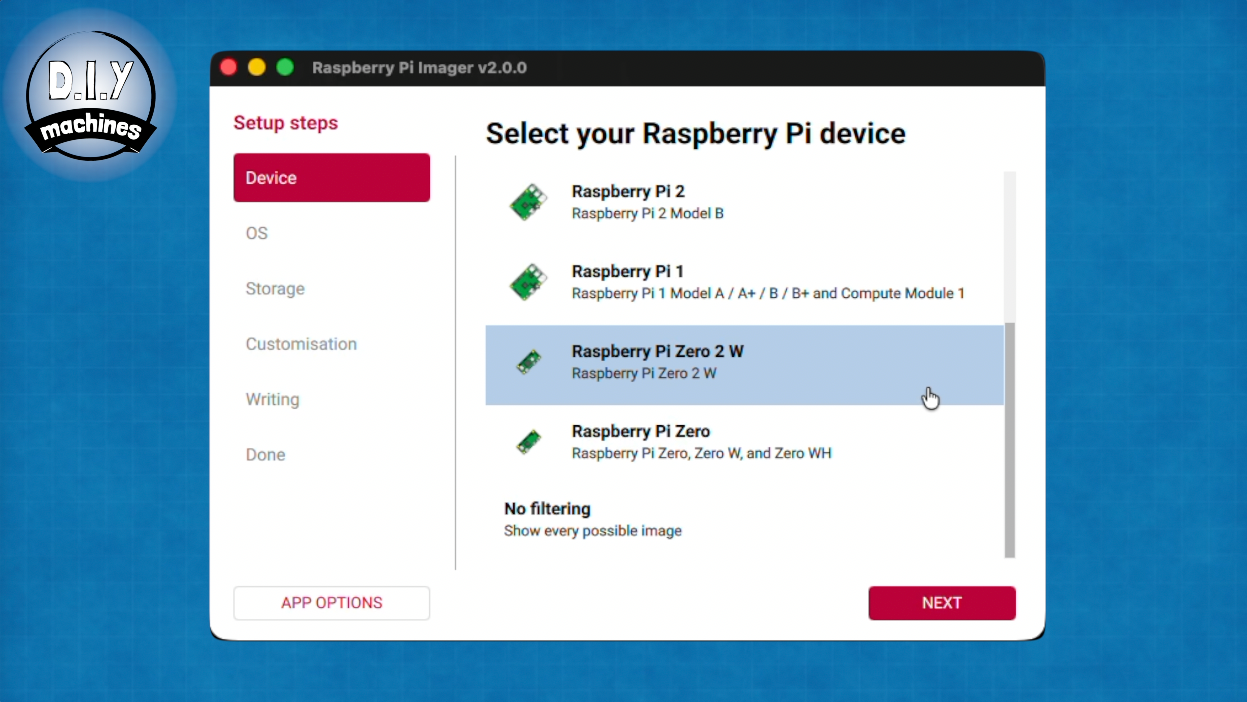Image resolution: width=1247 pixels, height=702 pixels.
Task: Click the red close window button
Action: (x=229, y=67)
